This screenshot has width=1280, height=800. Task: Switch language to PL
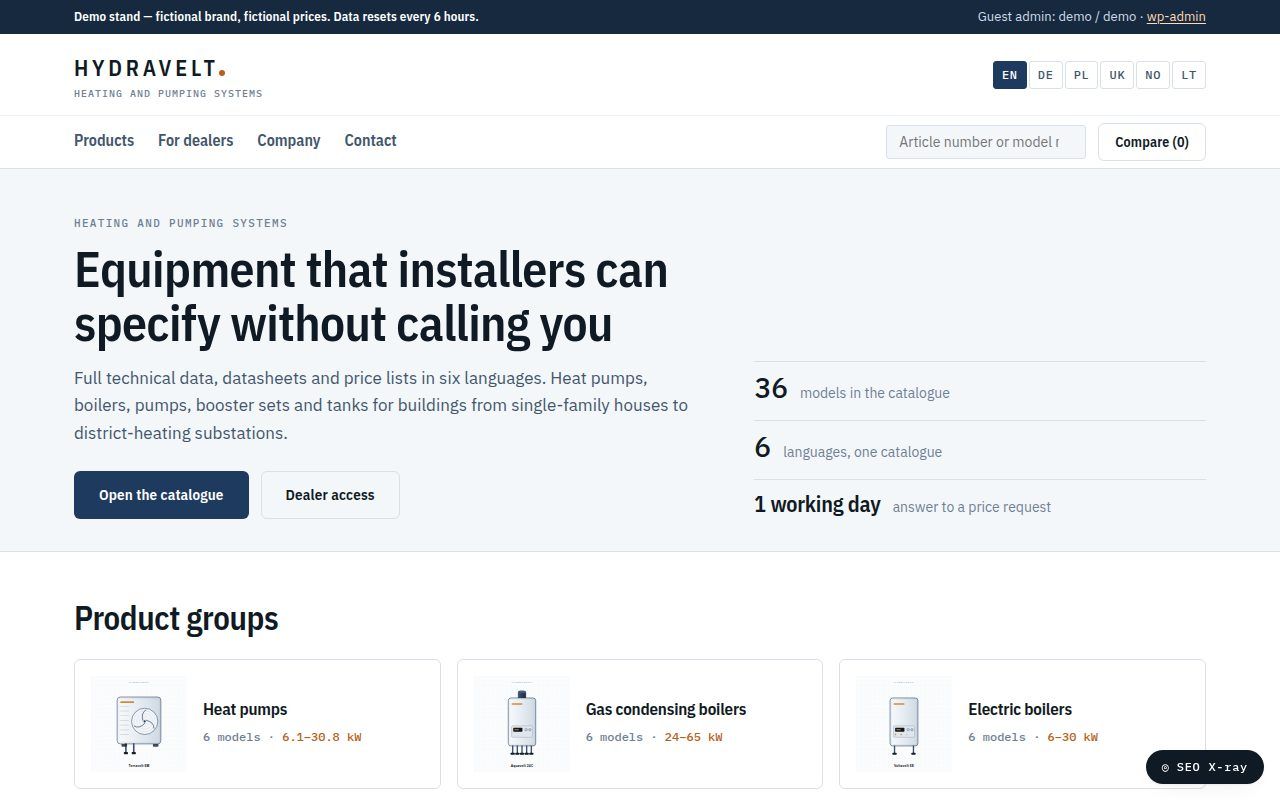pyautogui.click(x=1081, y=75)
